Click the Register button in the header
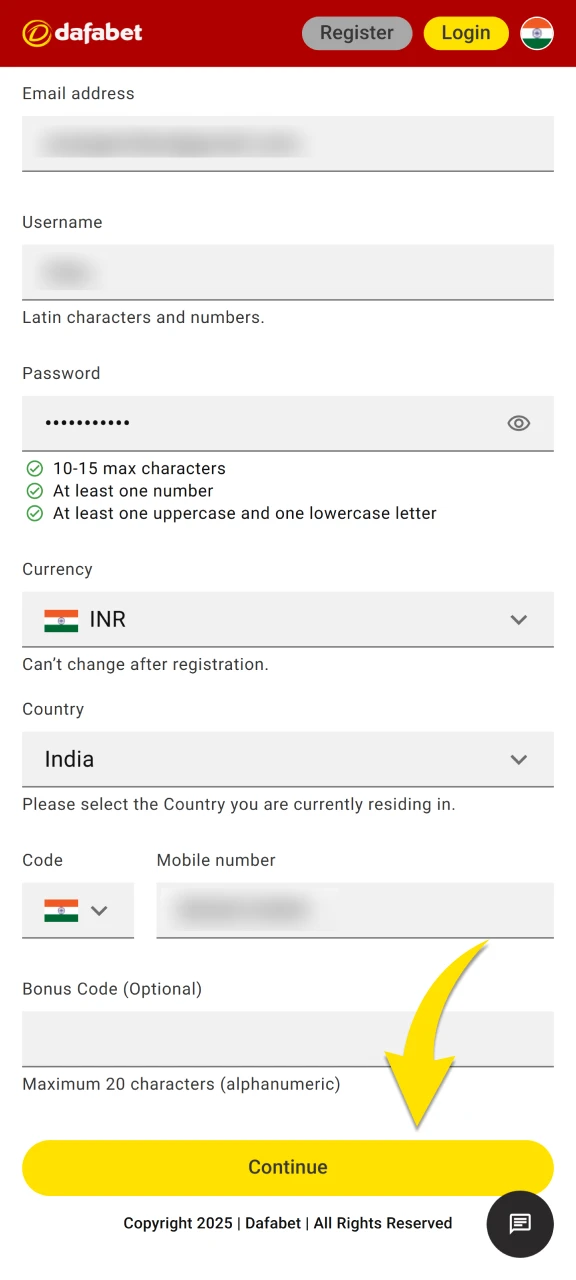Screen dimensions: 576x1280 (356, 32)
